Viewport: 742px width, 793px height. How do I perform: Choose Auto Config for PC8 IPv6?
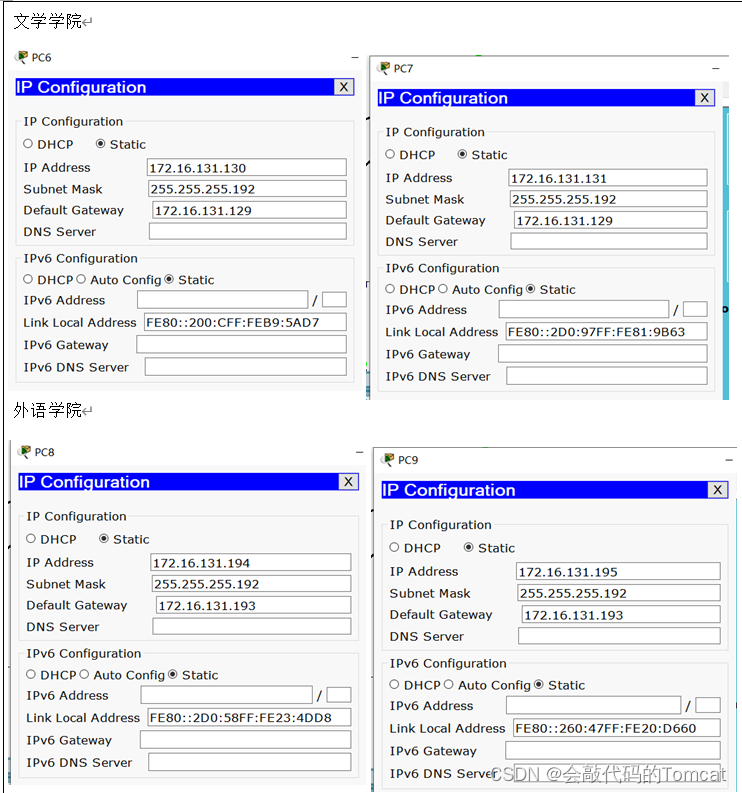(84, 674)
